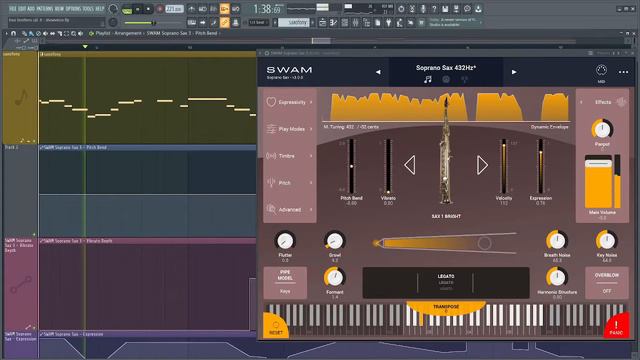The height and width of the screenshot is (360, 640).
Task: Toggle the PIPE MODEL Keys button
Action: tap(285, 282)
